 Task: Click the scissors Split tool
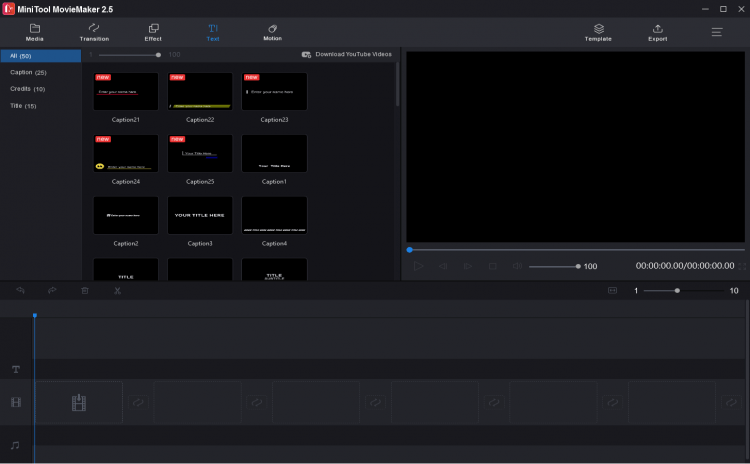pyautogui.click(x=117, y=290)
